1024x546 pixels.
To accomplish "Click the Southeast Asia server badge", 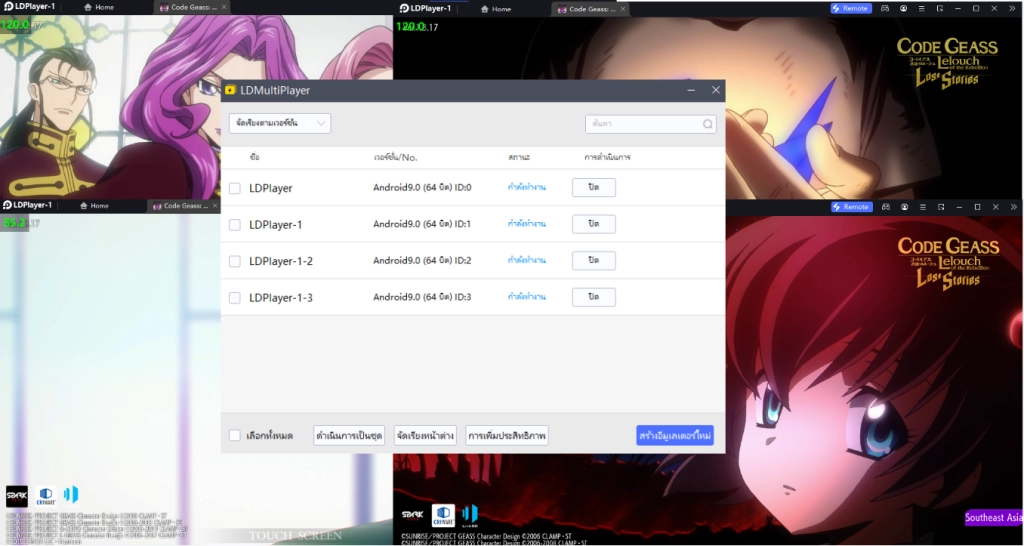I will [x=993, y=518].
